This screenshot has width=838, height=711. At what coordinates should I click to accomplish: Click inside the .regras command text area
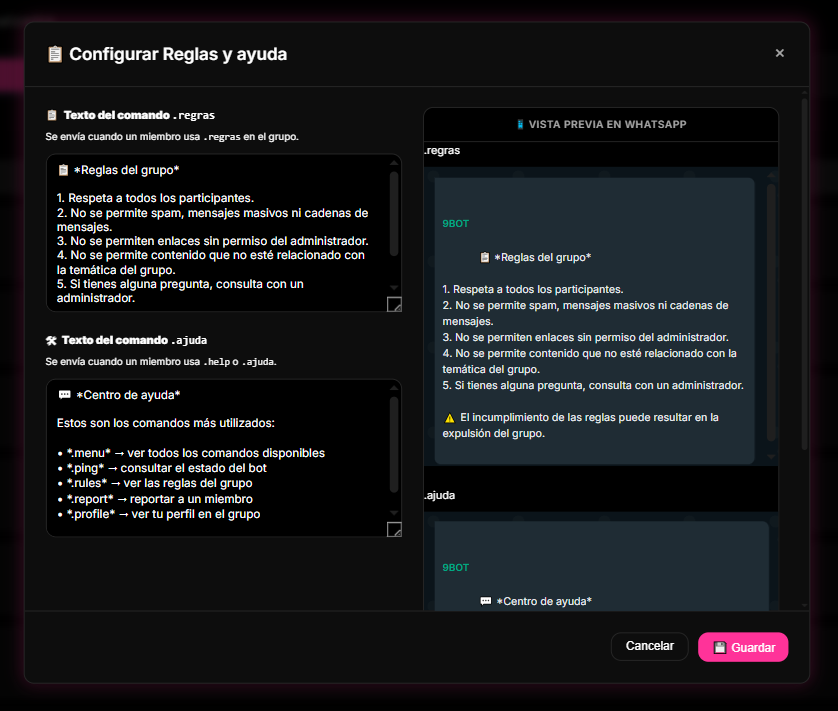(x=223, y=233)
